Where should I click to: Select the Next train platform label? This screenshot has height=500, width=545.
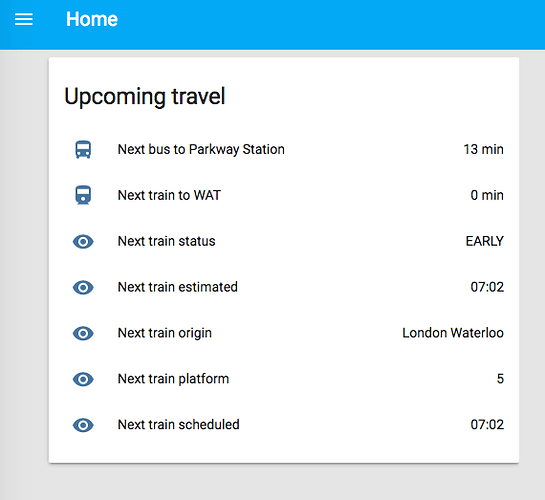pos(173,379)
